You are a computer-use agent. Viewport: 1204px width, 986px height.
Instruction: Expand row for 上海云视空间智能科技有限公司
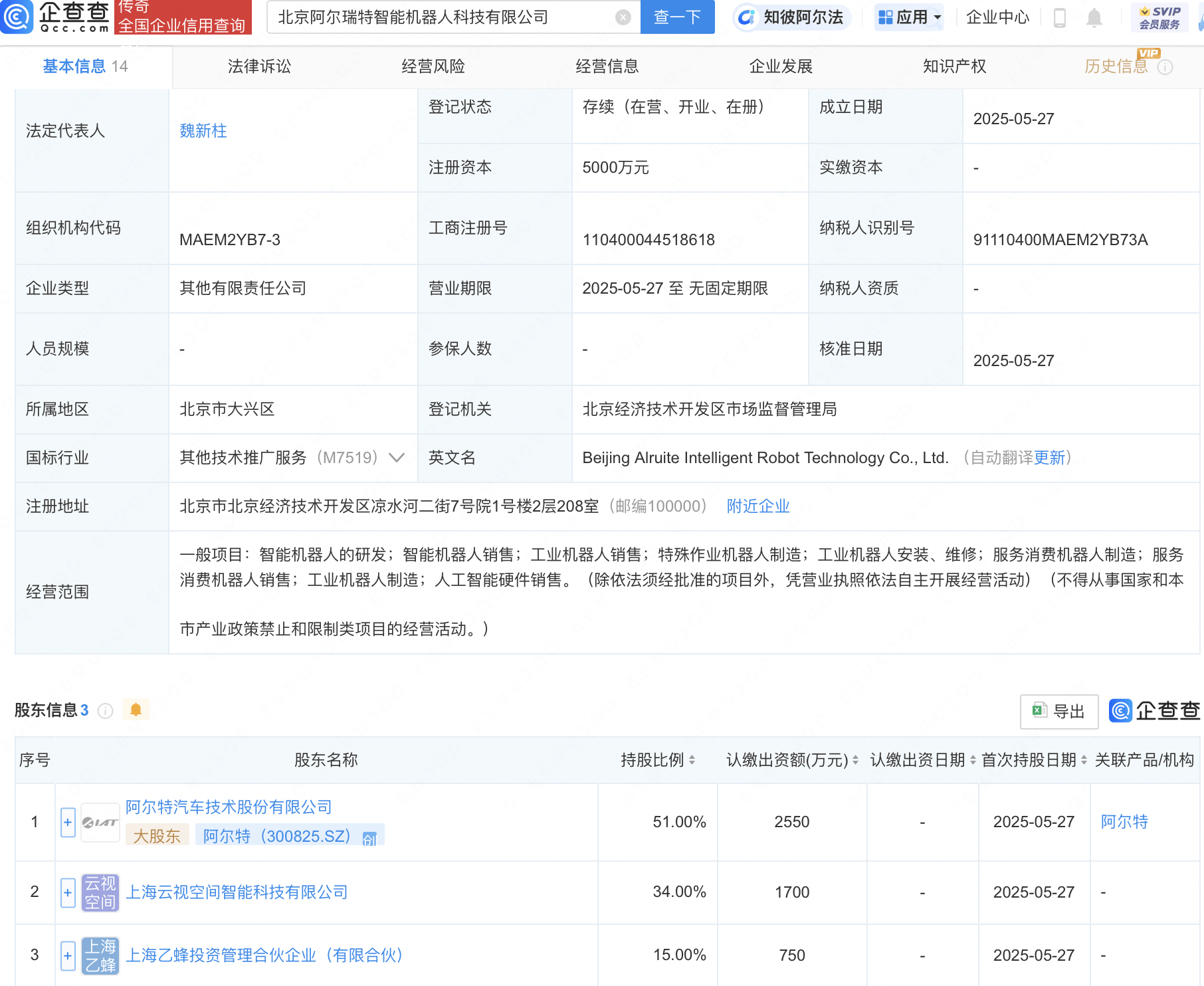click(68, 892)
